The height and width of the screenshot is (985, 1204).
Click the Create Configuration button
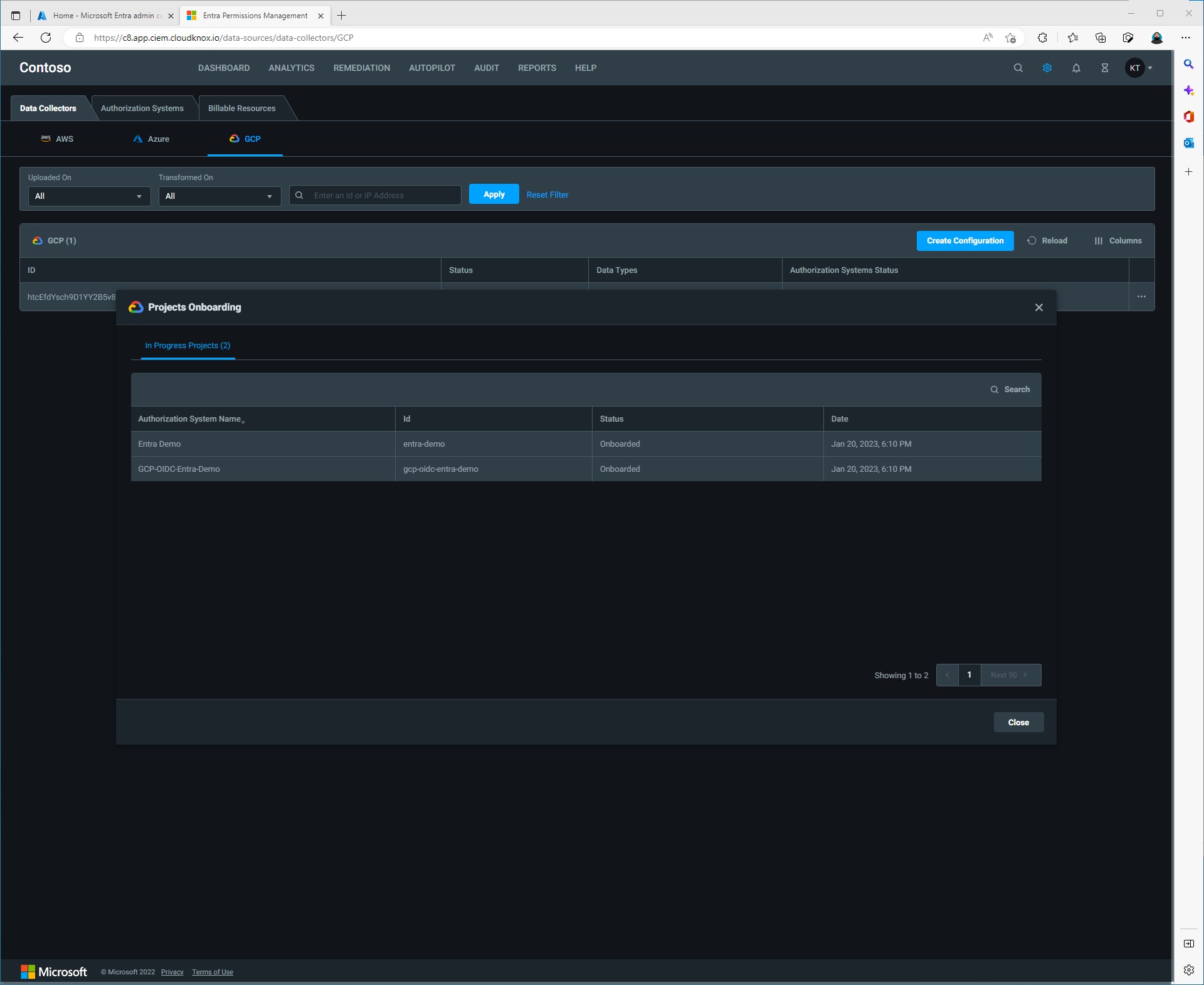(964, 241)
